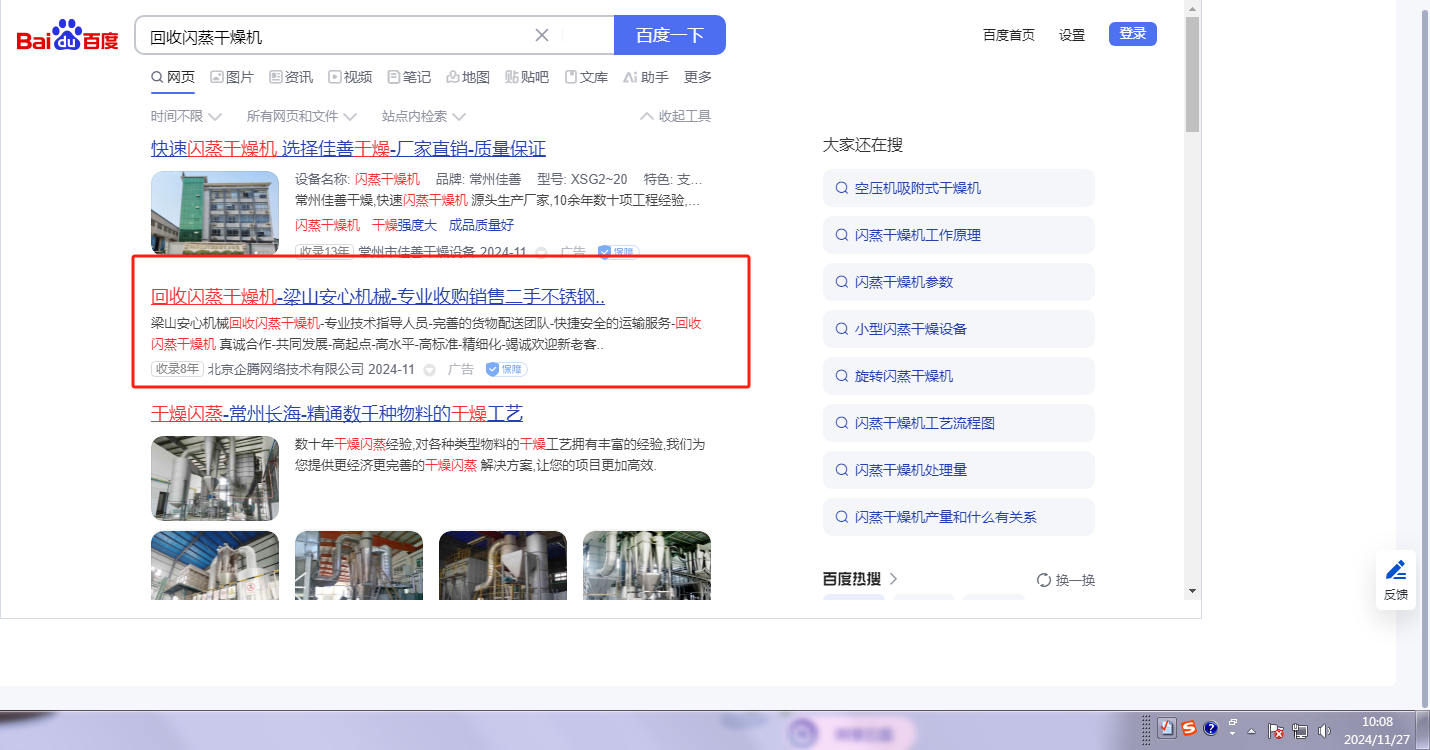Viewport: 1430px width, 750px height.
Task: Switch to the 图片 images tab
Action: point(231,77)
